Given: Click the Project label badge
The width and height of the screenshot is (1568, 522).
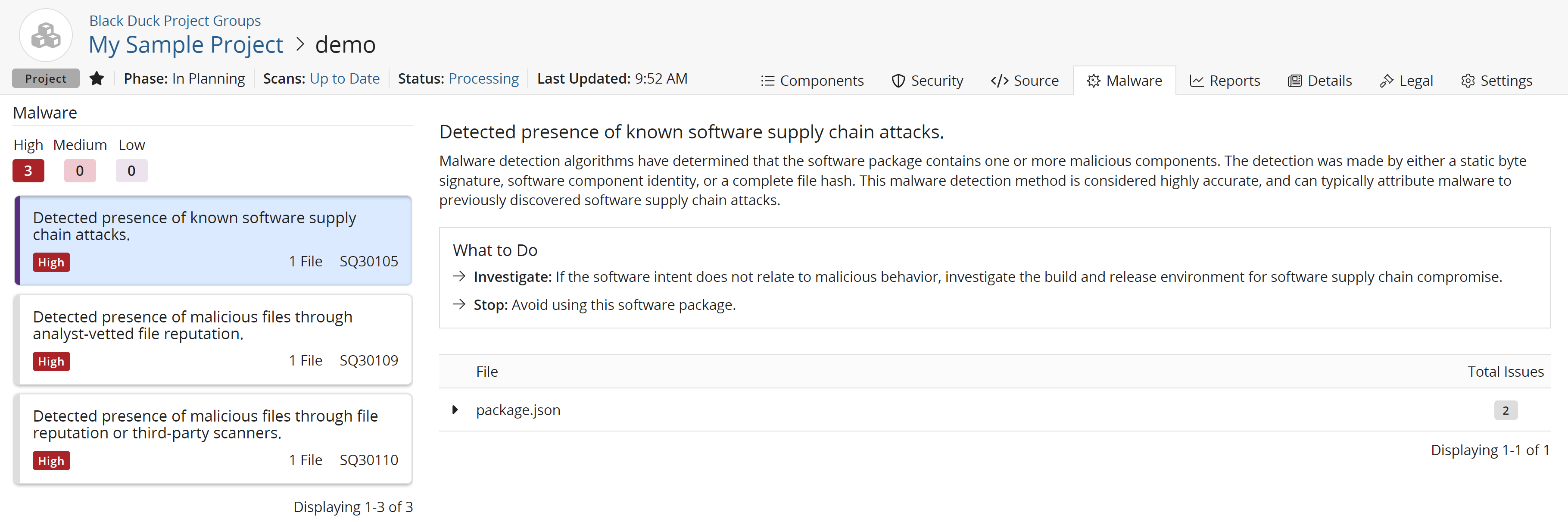Looking at the screenshot, I should pos(46,78).
